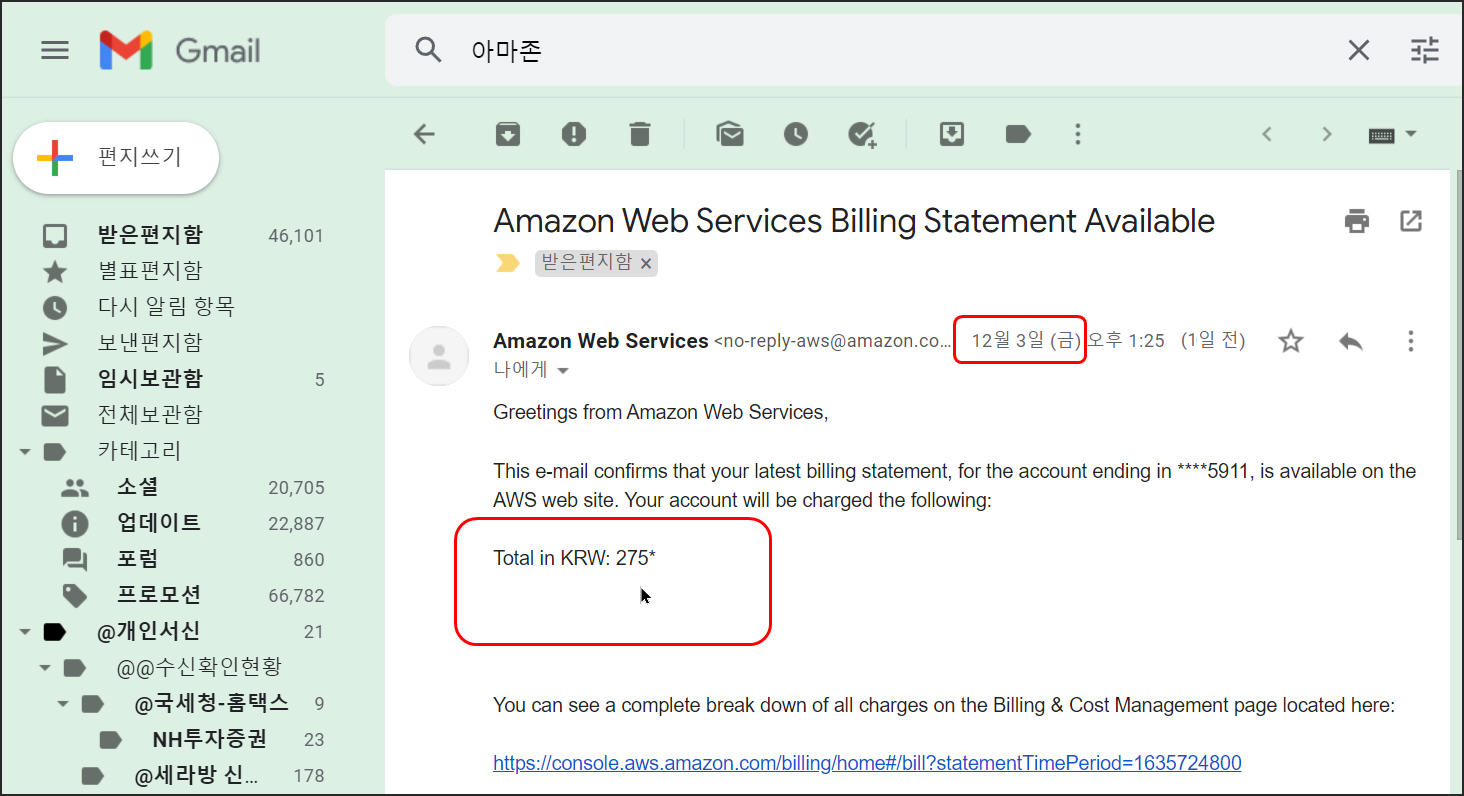Open search filter options icon
1464x796 pixels.
pos(1424,50)
